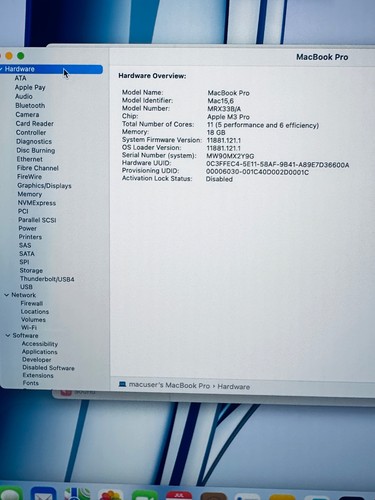Collapse the Network section chevron
The width and height of the screenshot is (375, 500).
tap(6, 295)
